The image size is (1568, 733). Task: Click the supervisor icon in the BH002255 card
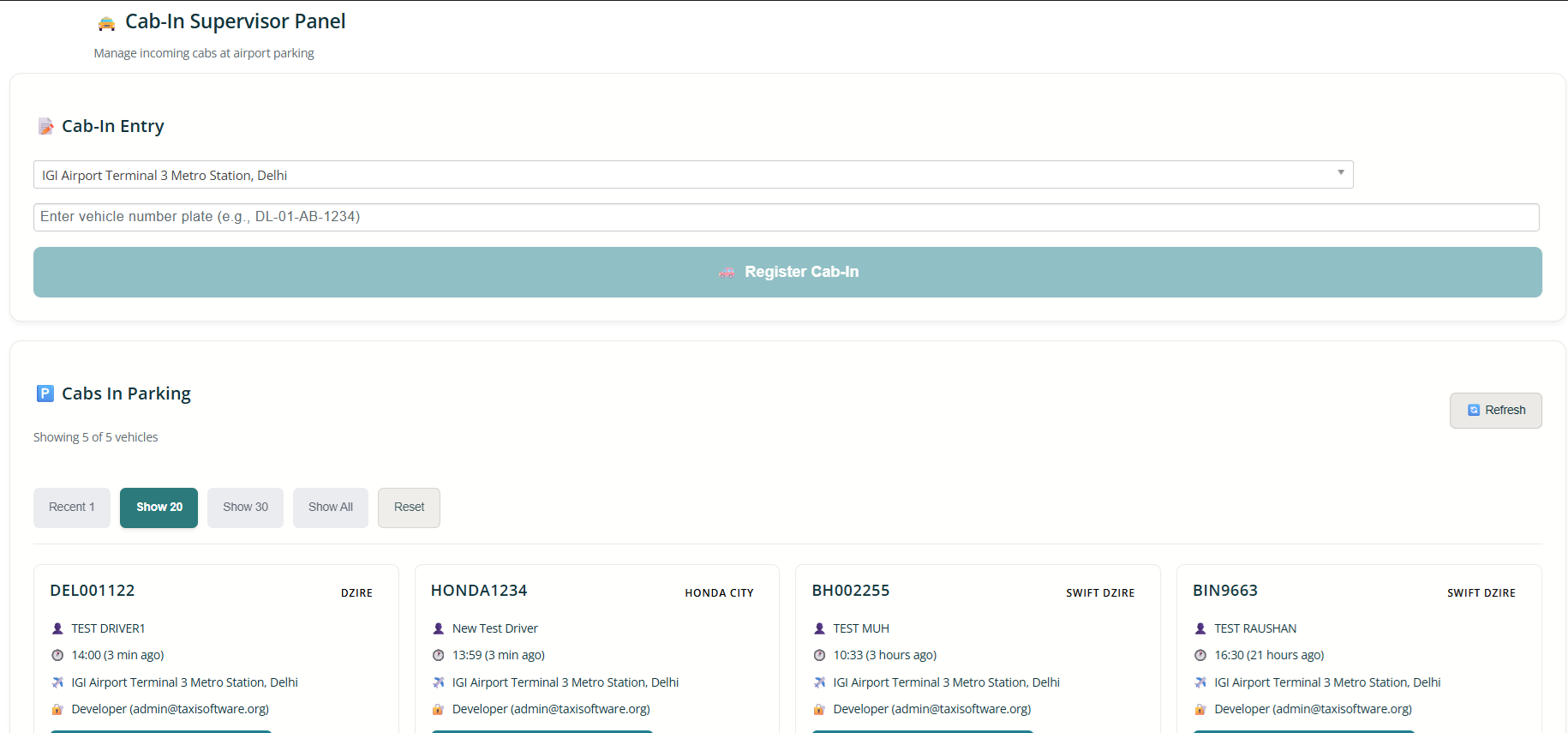819,709
